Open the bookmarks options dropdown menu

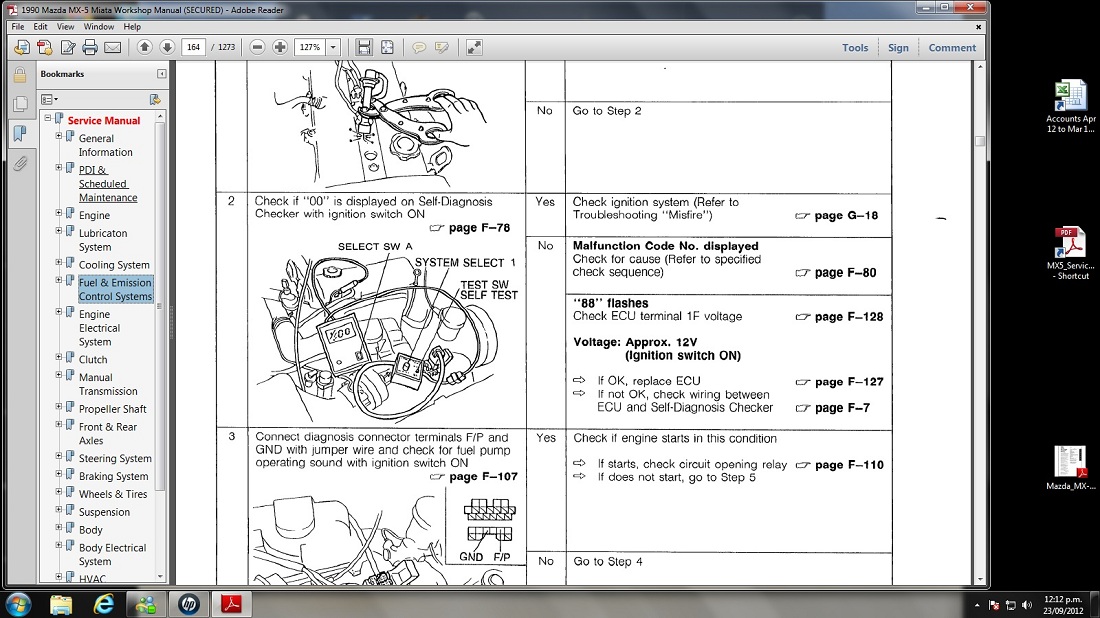[x=49, y=100]
